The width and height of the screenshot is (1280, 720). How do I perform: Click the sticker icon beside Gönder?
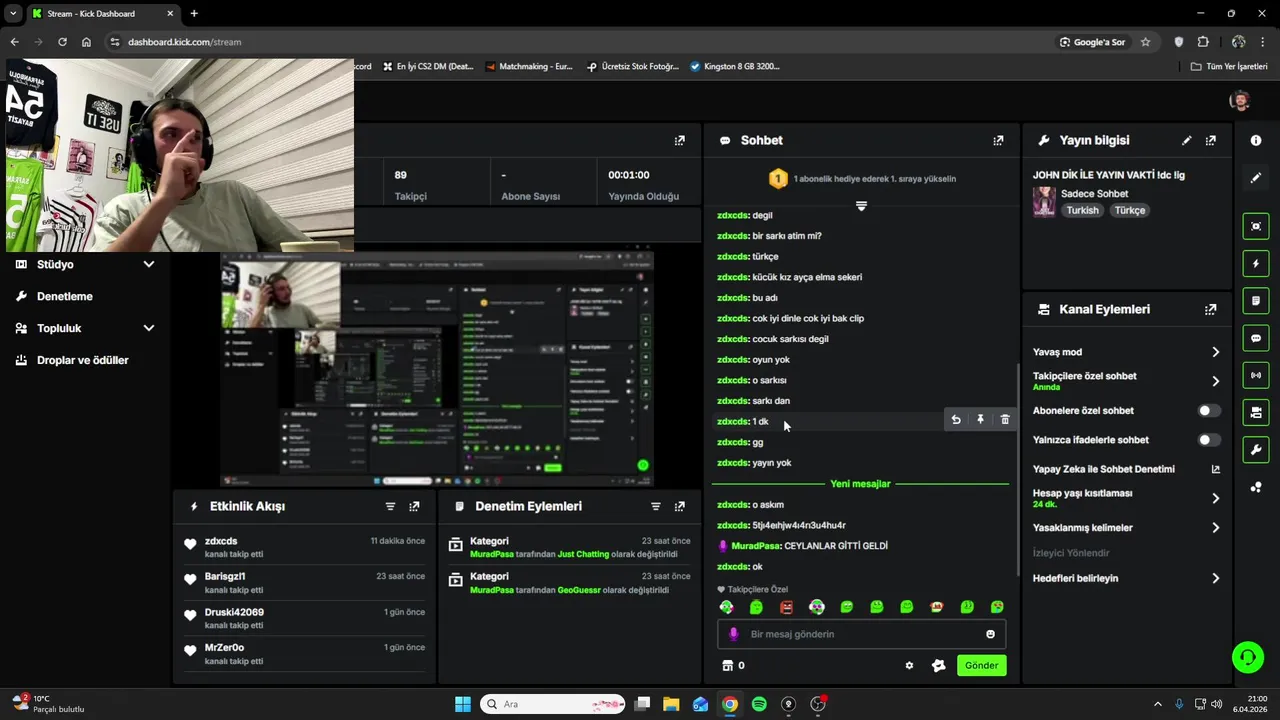[x=938, y=665]
